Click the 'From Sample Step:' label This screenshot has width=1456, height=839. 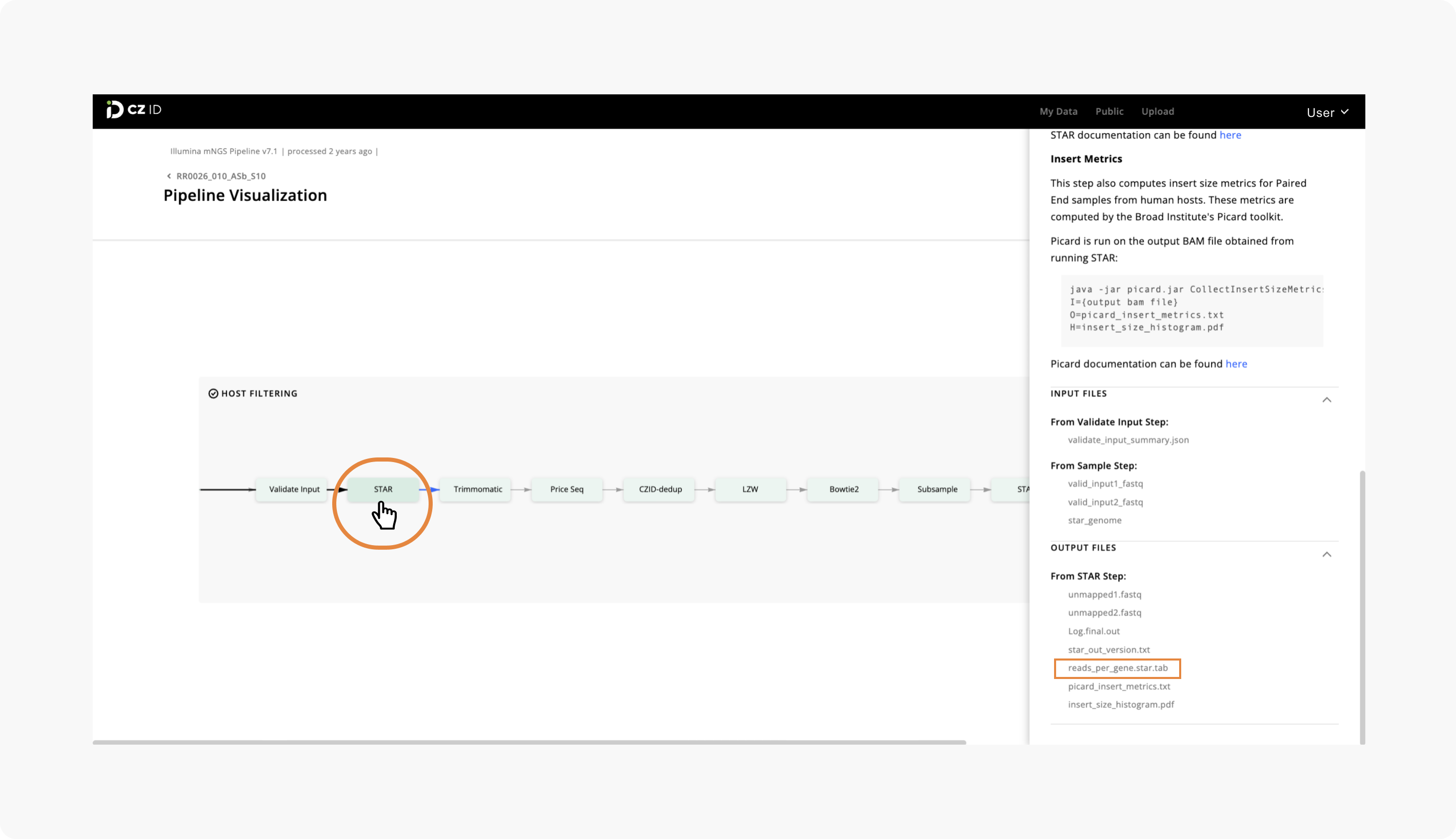pos(1093,466)
